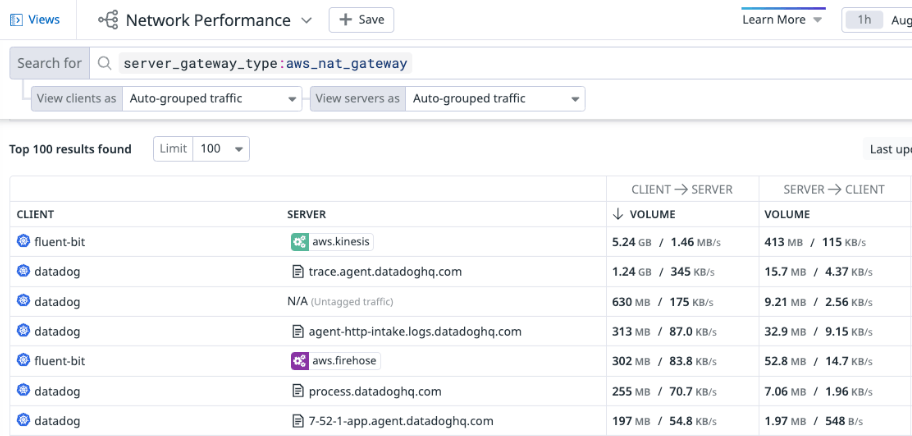Viewport: 912px width, 436px height.
Task: Select 7-52-1-app.agent.datadoghq.com server
Action: point(401,421)
